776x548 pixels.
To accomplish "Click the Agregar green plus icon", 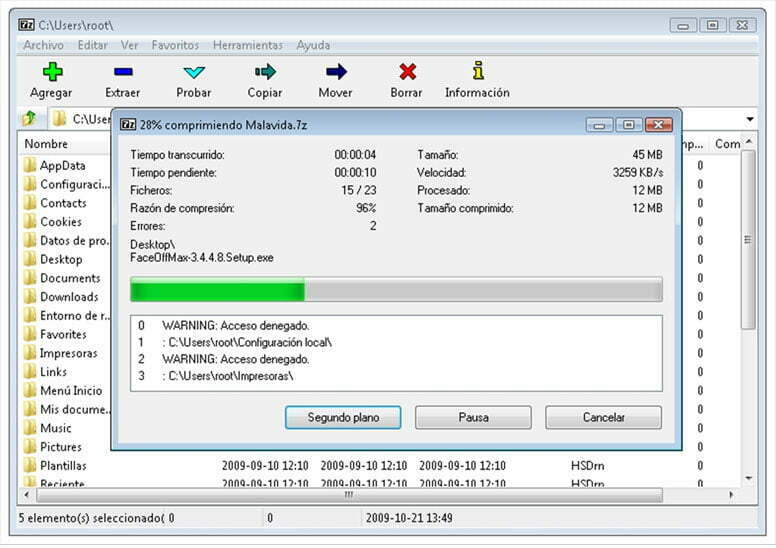I will 52,72.
